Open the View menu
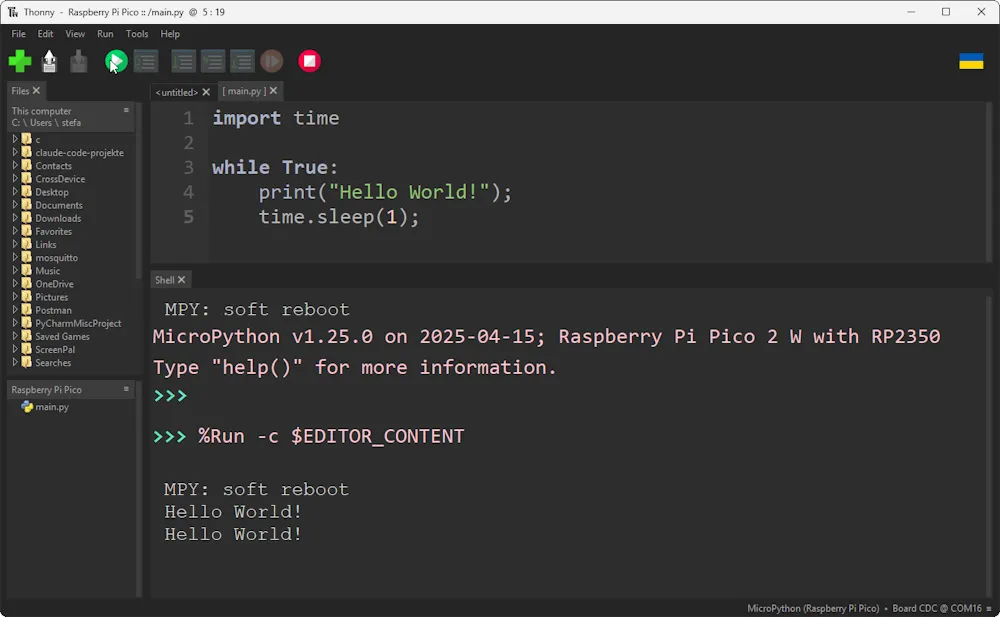Viewport: 1000px width, 617px height. click(x=75, y=34)
